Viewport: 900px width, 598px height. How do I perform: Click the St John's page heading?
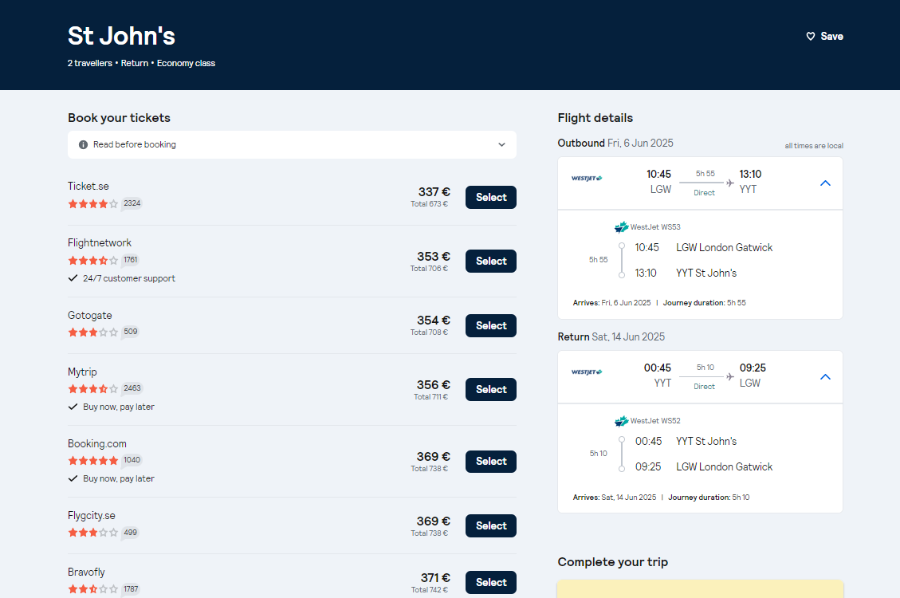click(122, 36)
